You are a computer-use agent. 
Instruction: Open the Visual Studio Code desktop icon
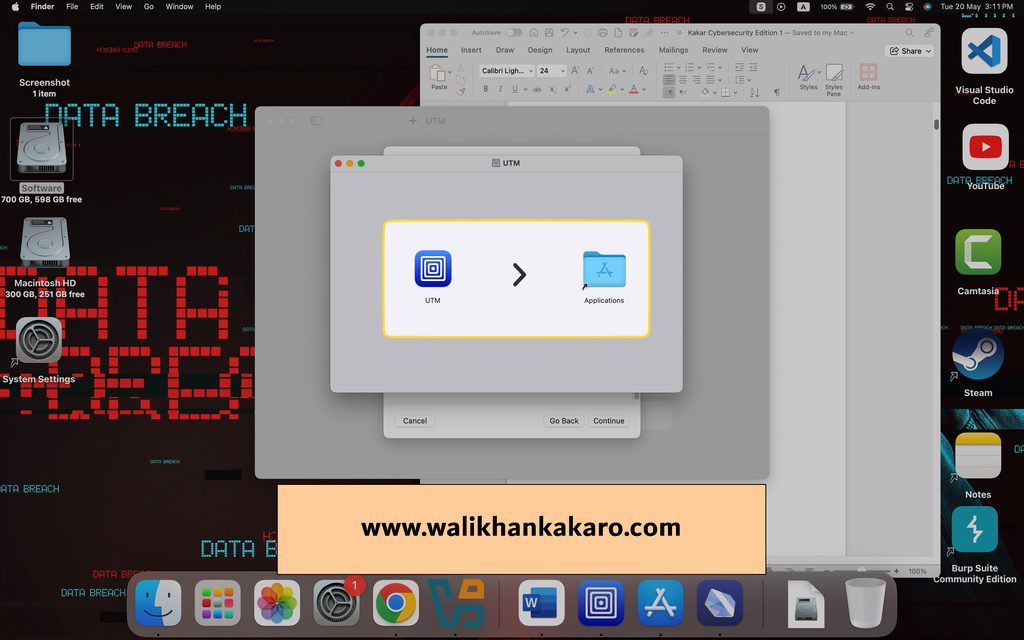tap(984, 51)
